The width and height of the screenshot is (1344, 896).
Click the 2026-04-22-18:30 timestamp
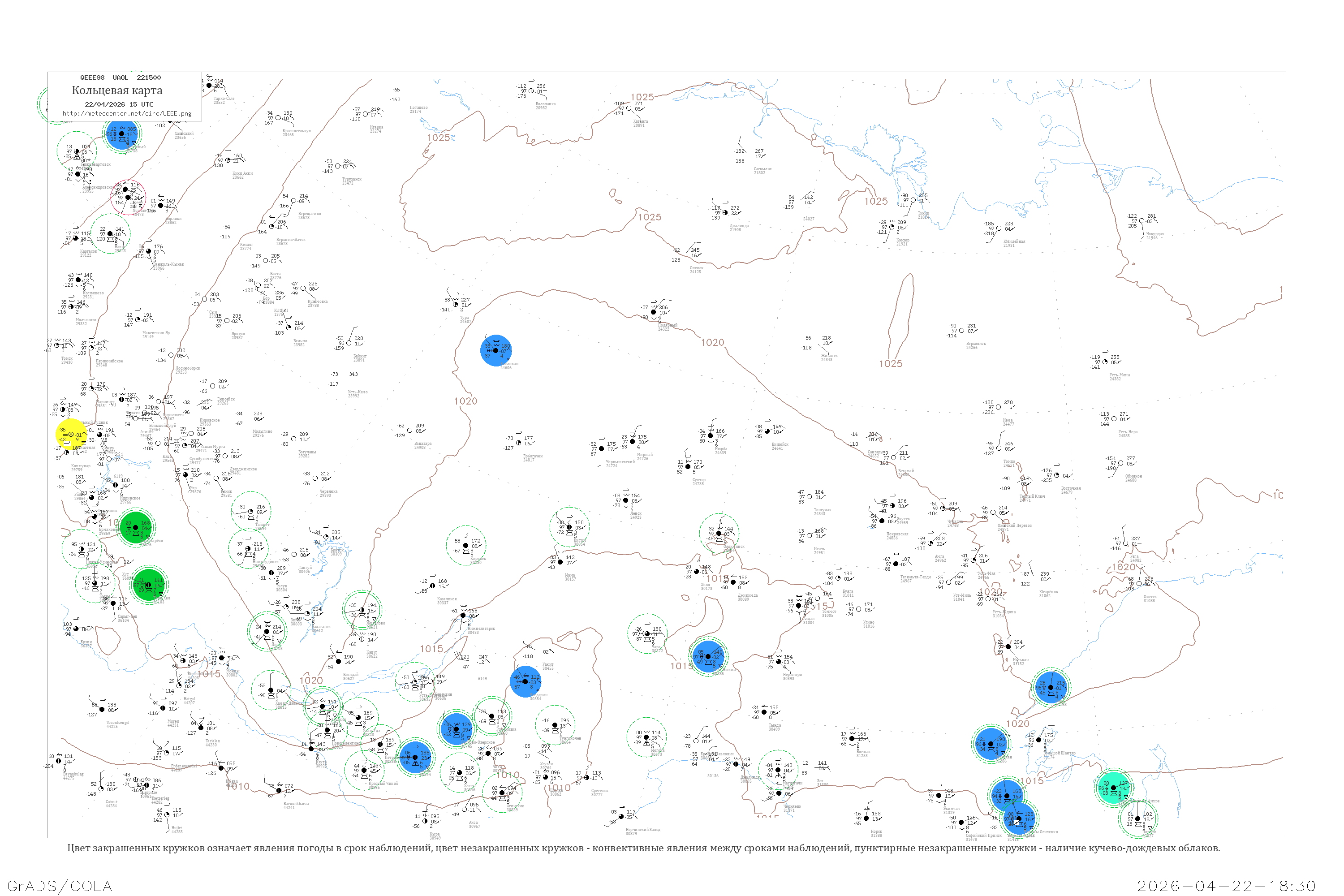tap(1226, 886)
